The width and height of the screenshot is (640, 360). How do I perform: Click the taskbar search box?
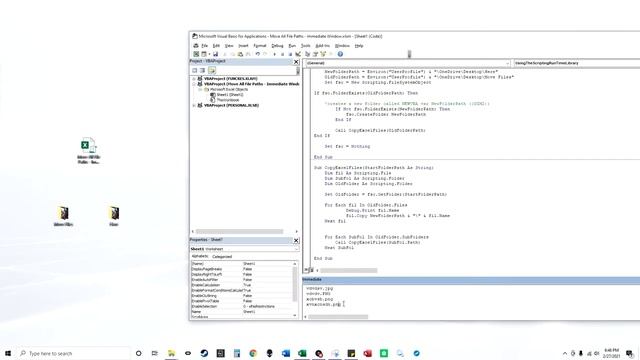pos(73,353)
